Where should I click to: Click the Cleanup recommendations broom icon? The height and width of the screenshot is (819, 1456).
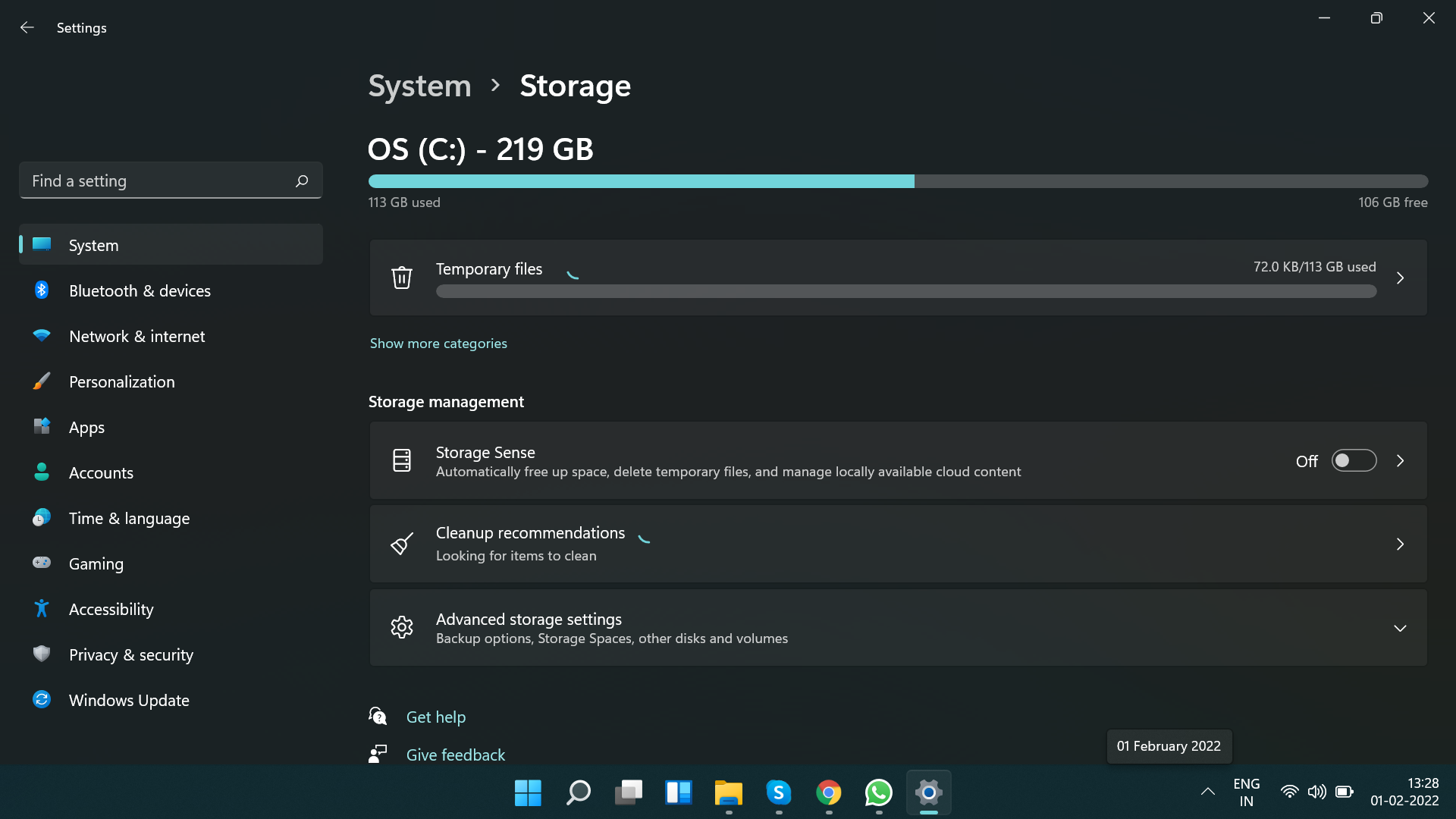[x=402, y=544]
